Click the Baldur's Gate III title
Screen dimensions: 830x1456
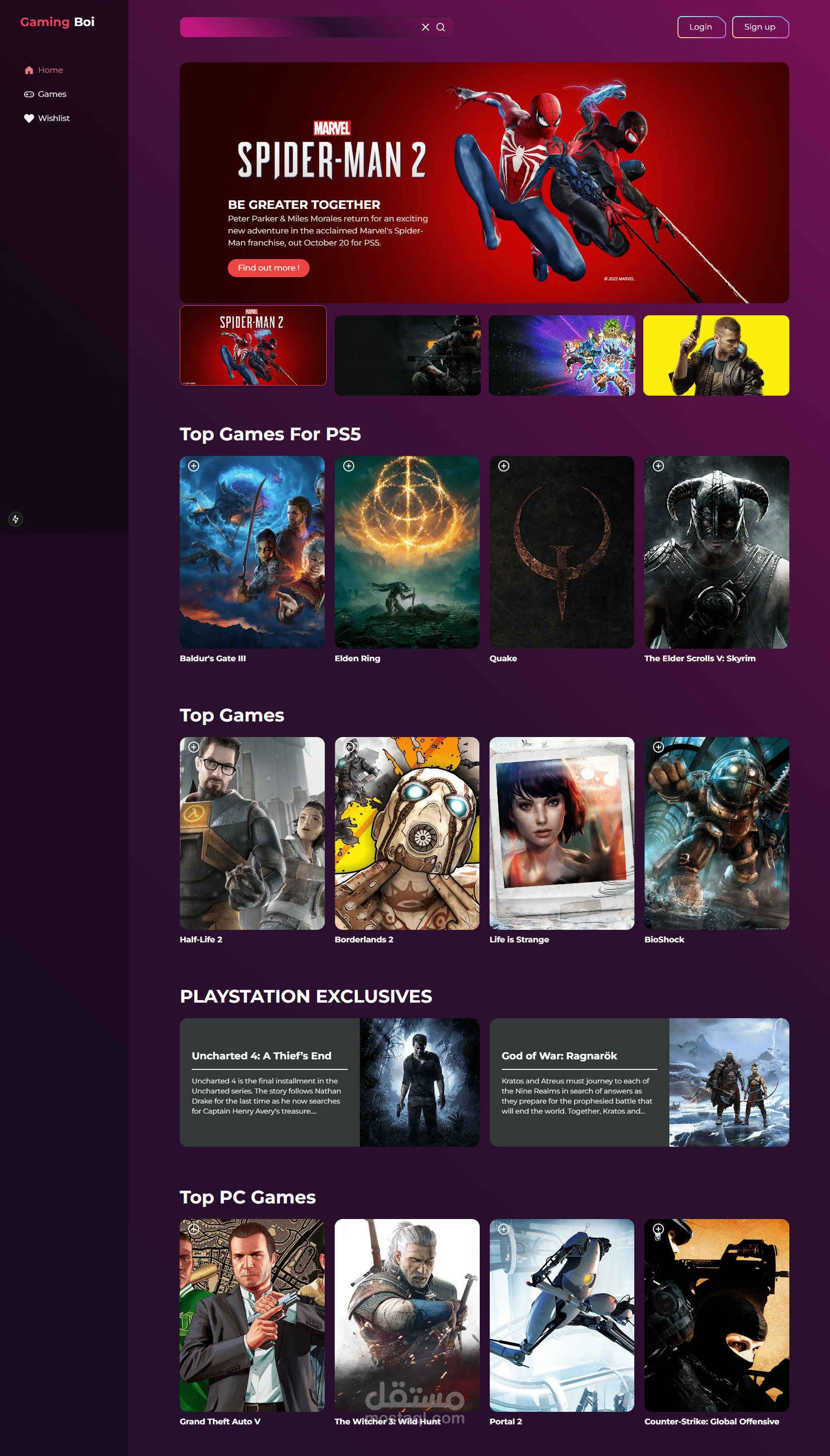pyautogui.click(x=213, y=658)
